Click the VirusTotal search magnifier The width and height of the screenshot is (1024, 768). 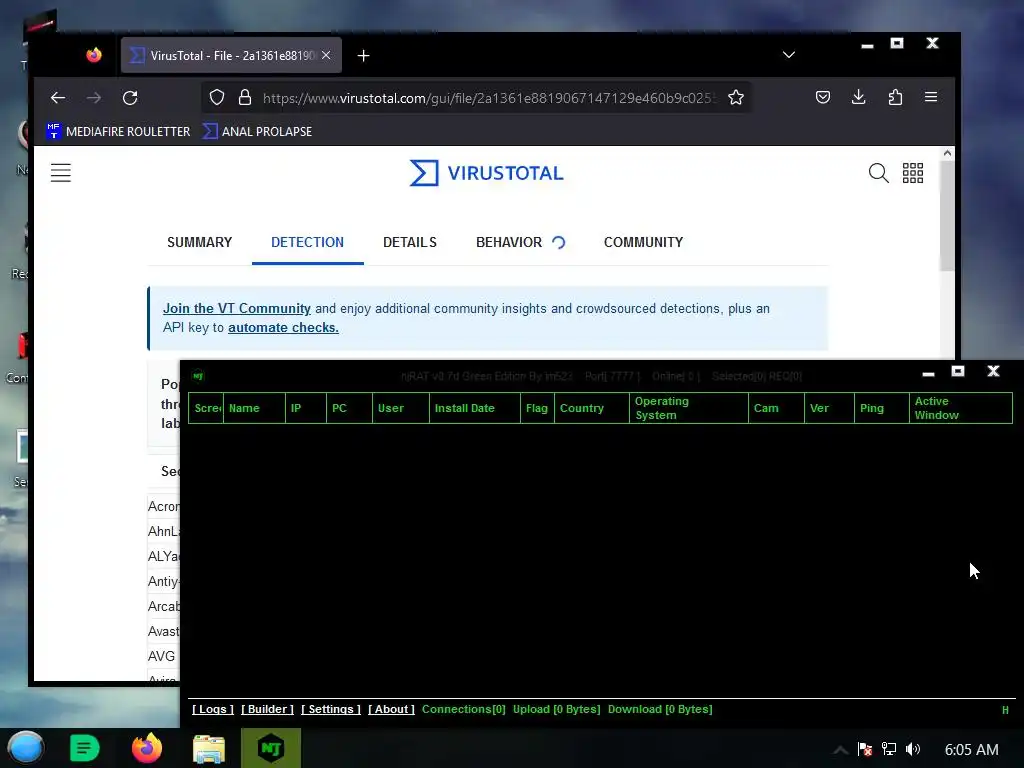[878, 173]
